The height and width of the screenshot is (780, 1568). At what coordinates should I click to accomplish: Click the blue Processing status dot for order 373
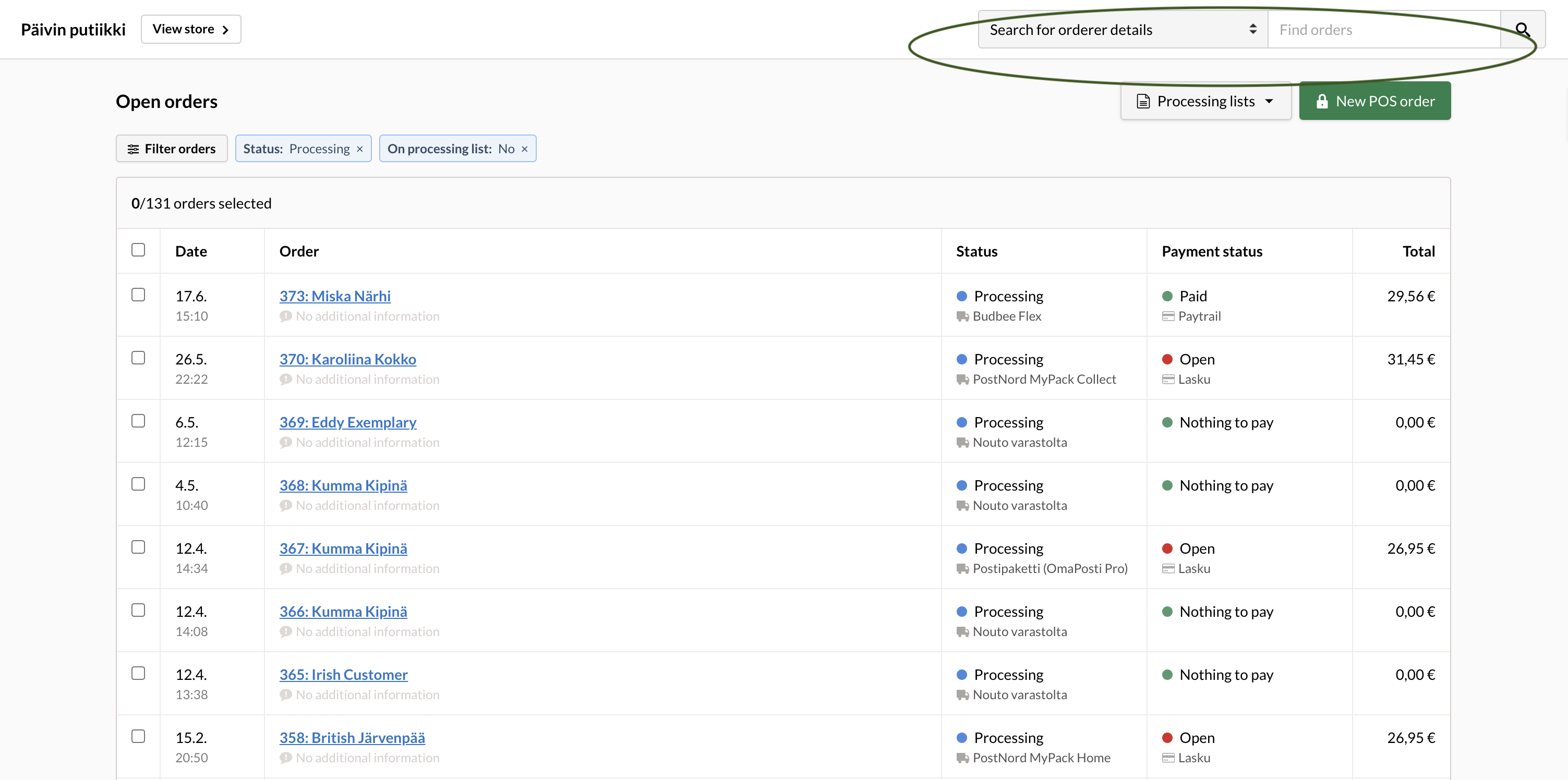click(962, 296)
